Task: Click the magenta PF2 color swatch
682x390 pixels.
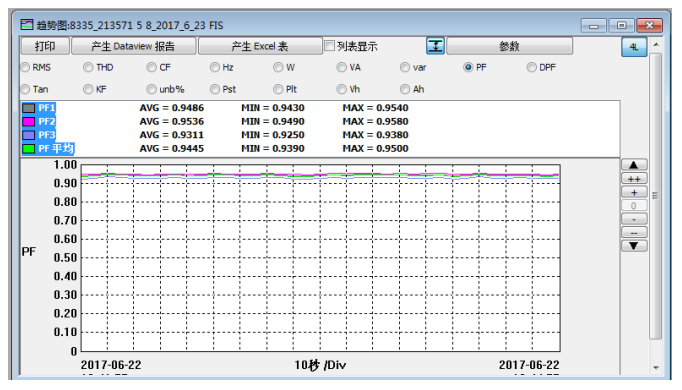Action: pos(29,121)
